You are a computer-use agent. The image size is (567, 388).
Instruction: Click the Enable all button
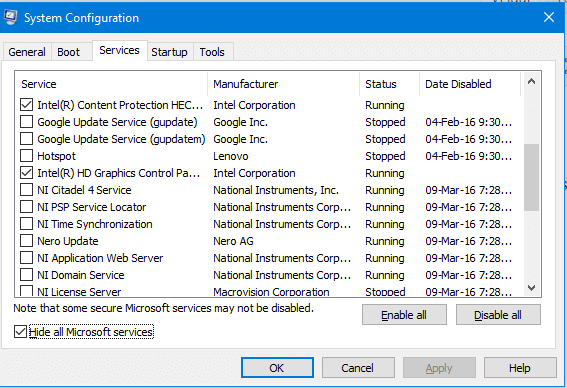coord(404,315)
